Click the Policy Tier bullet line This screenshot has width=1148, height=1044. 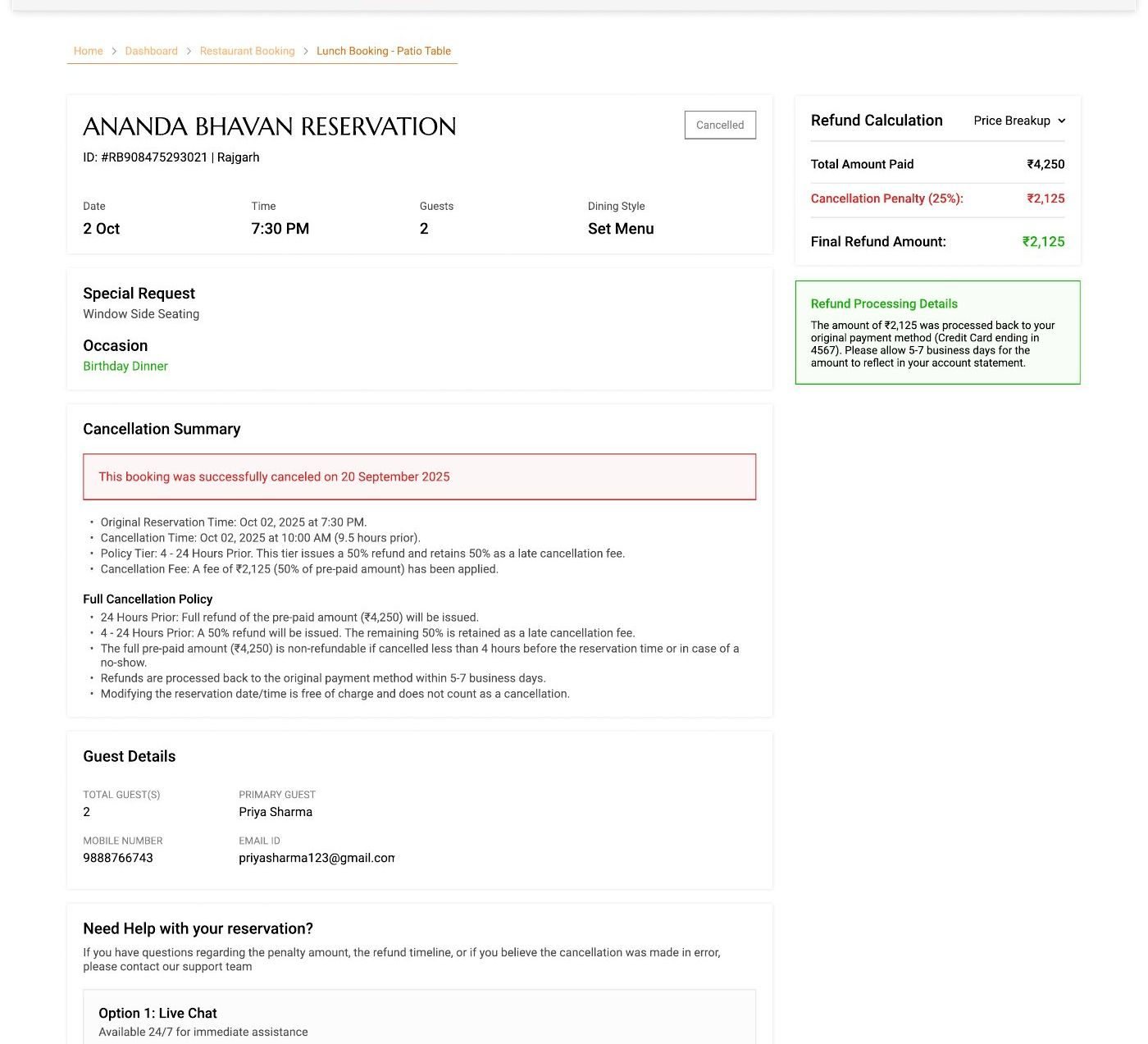pyautogui.click(x=362, y=554)
